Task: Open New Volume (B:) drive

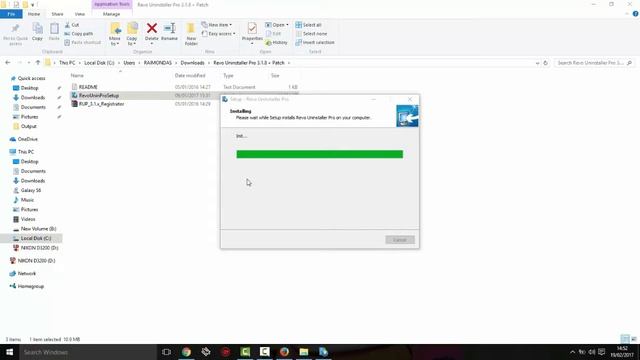Action: (38, 229)
